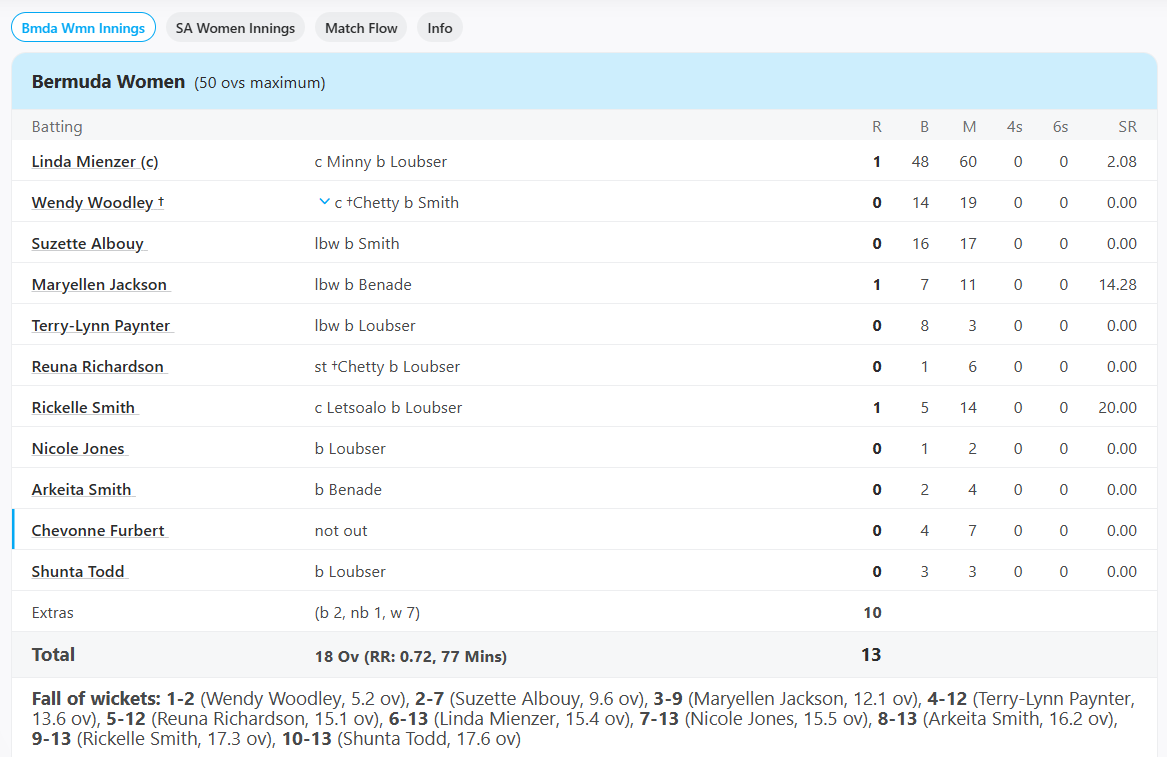Select Shunta Todd 'b Loubser' dismissal text

point(350,571)
